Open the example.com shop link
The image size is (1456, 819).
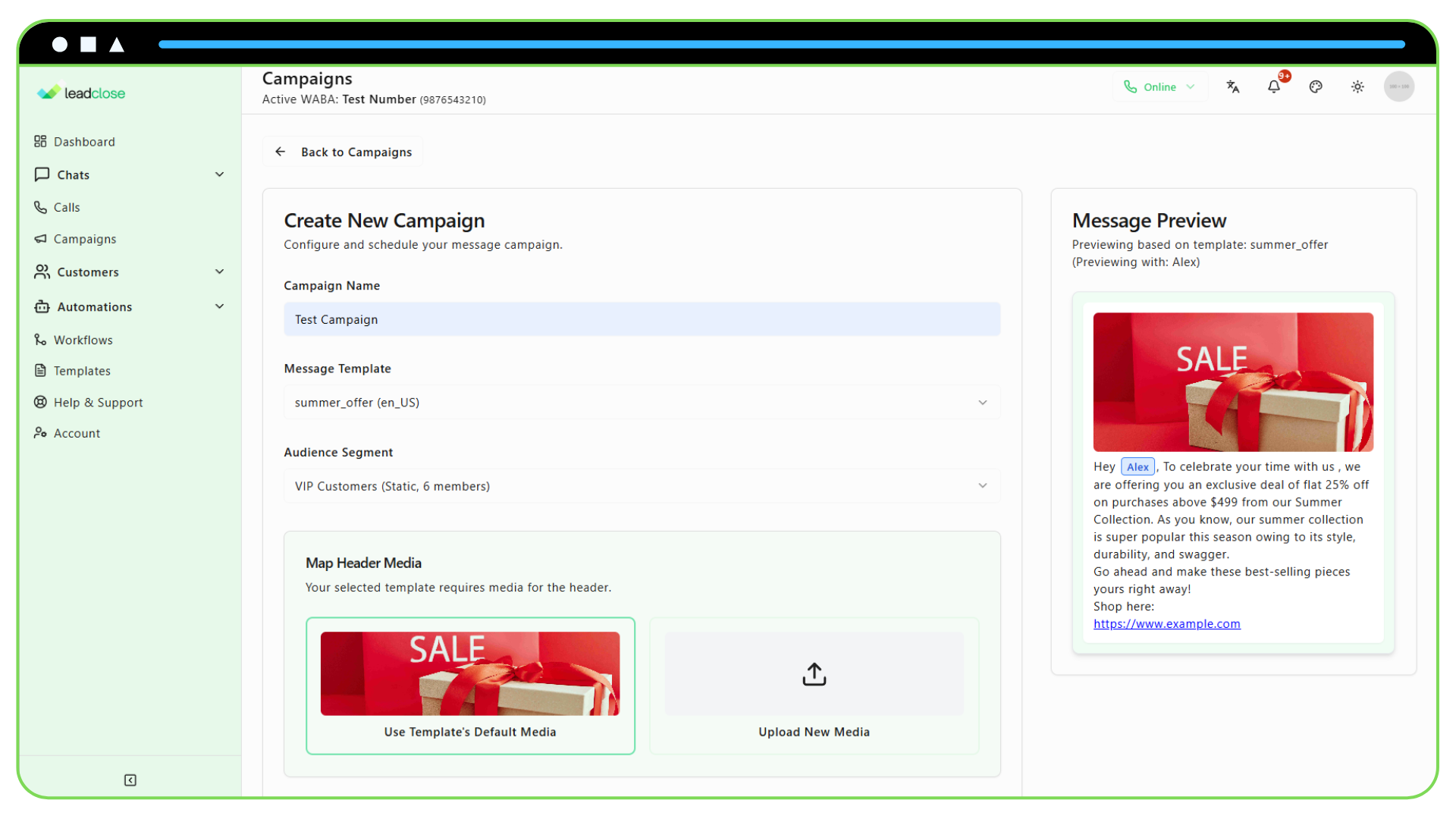coord(1166,623)
